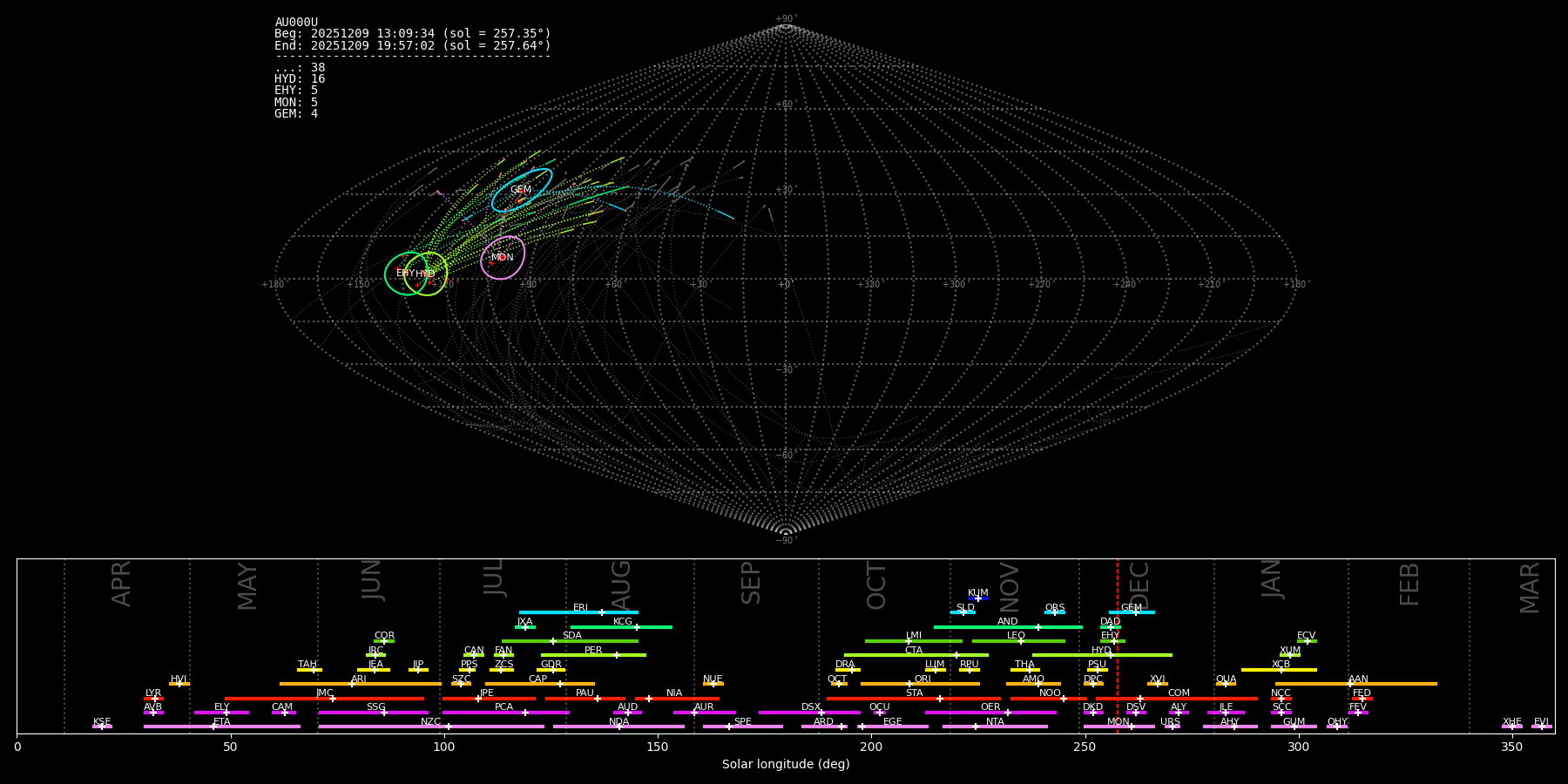Click the '-90' label below the sky map
Viewport: 1568px width, 784px height.
[x=785, y=541]
